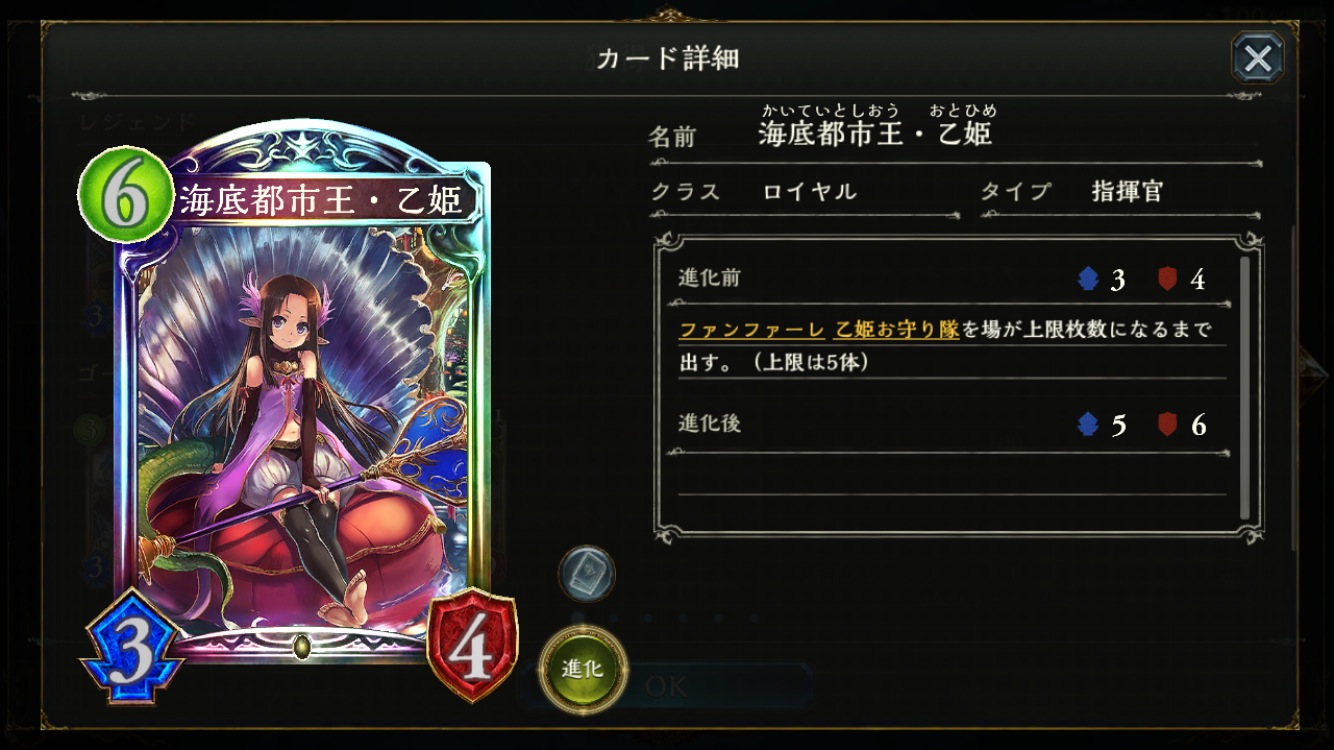Image resolution: width=1334 pixels, height=750 pixels.
Task: Click the unevolved red defense icon
Action: click(x=1167, y=279)
